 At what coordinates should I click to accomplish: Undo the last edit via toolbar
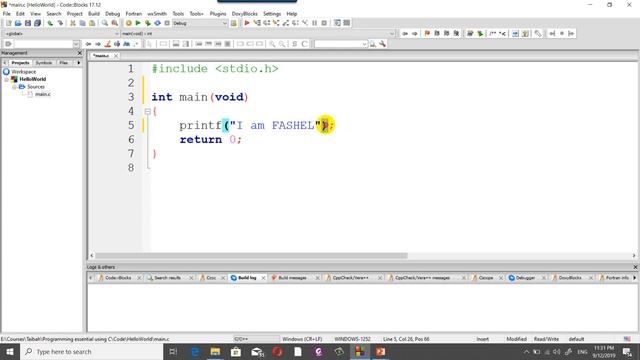click(x=50, y=23)
